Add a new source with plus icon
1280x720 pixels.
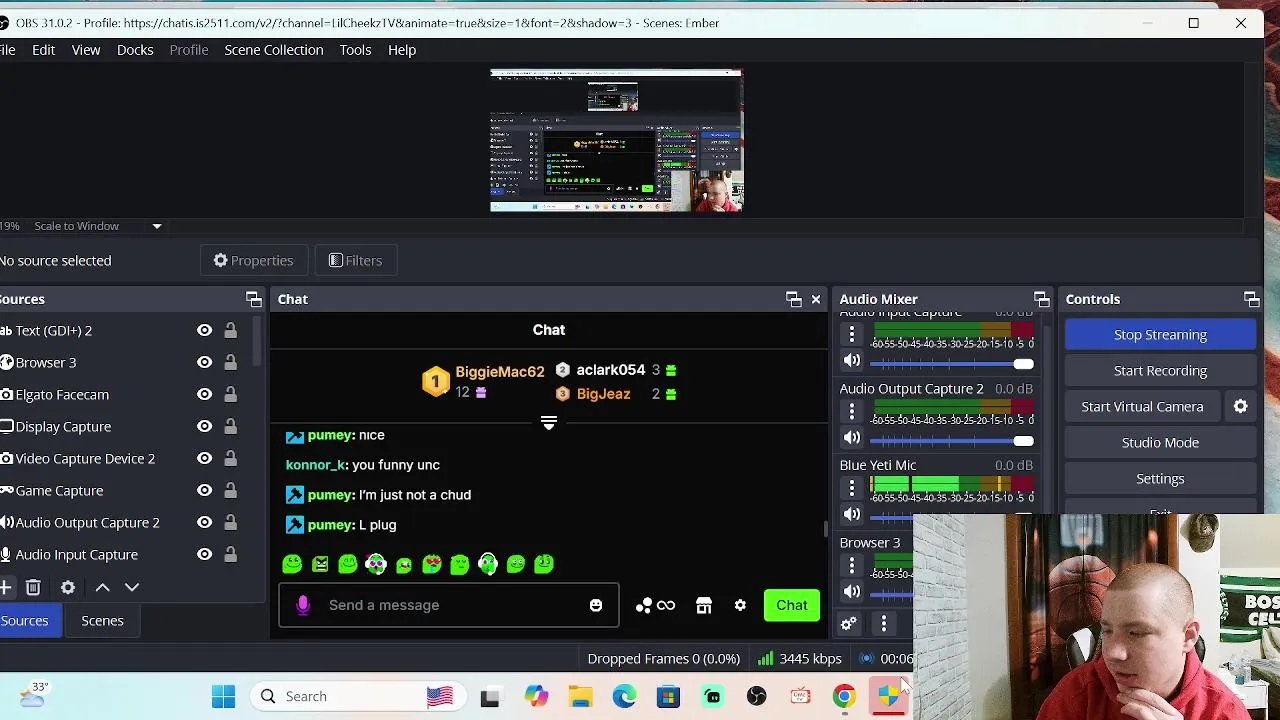pos(5,587)
